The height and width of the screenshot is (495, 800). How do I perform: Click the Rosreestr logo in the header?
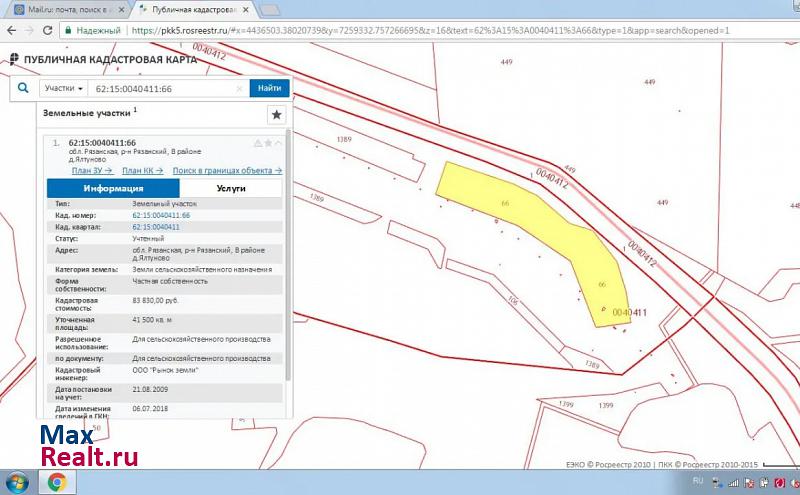pos(13,59)
